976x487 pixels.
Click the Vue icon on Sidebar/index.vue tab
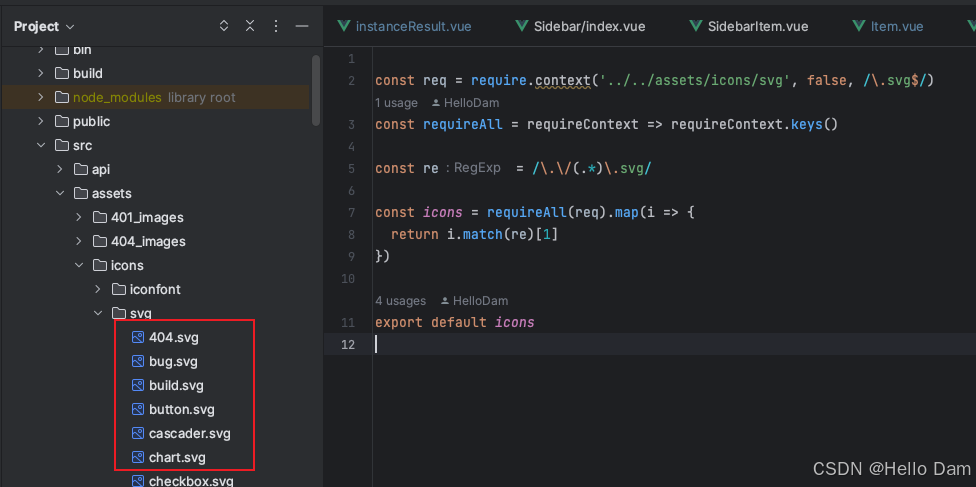pyautogui.click(x=522, y=26)
